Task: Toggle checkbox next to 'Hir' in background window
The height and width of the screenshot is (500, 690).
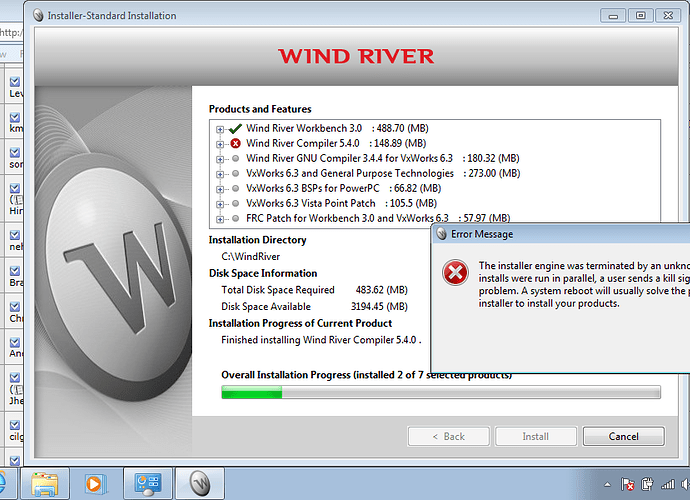Action: [x=15, y=188]
